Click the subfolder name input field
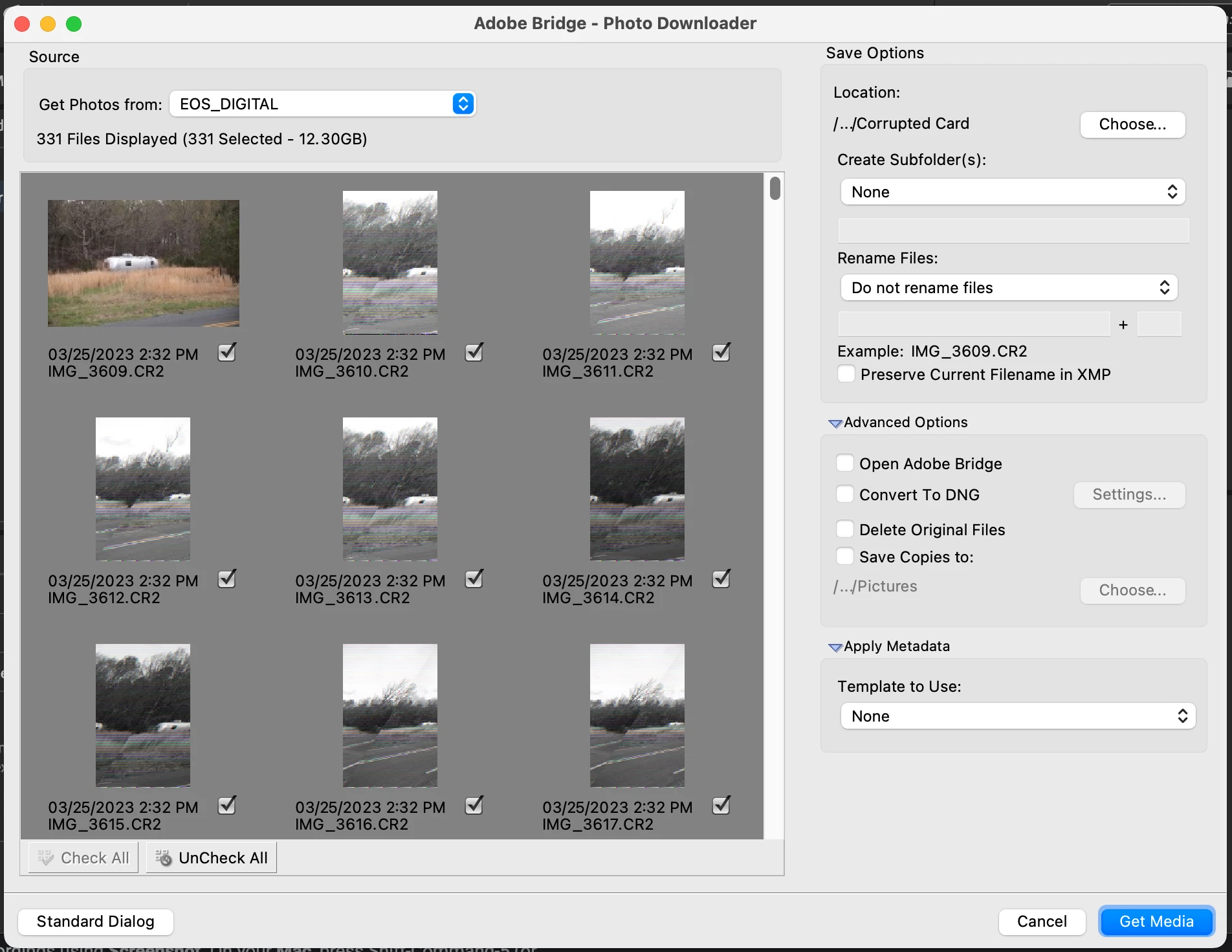This screenshot has width=1232, height=952. [x=1013, y=230]
